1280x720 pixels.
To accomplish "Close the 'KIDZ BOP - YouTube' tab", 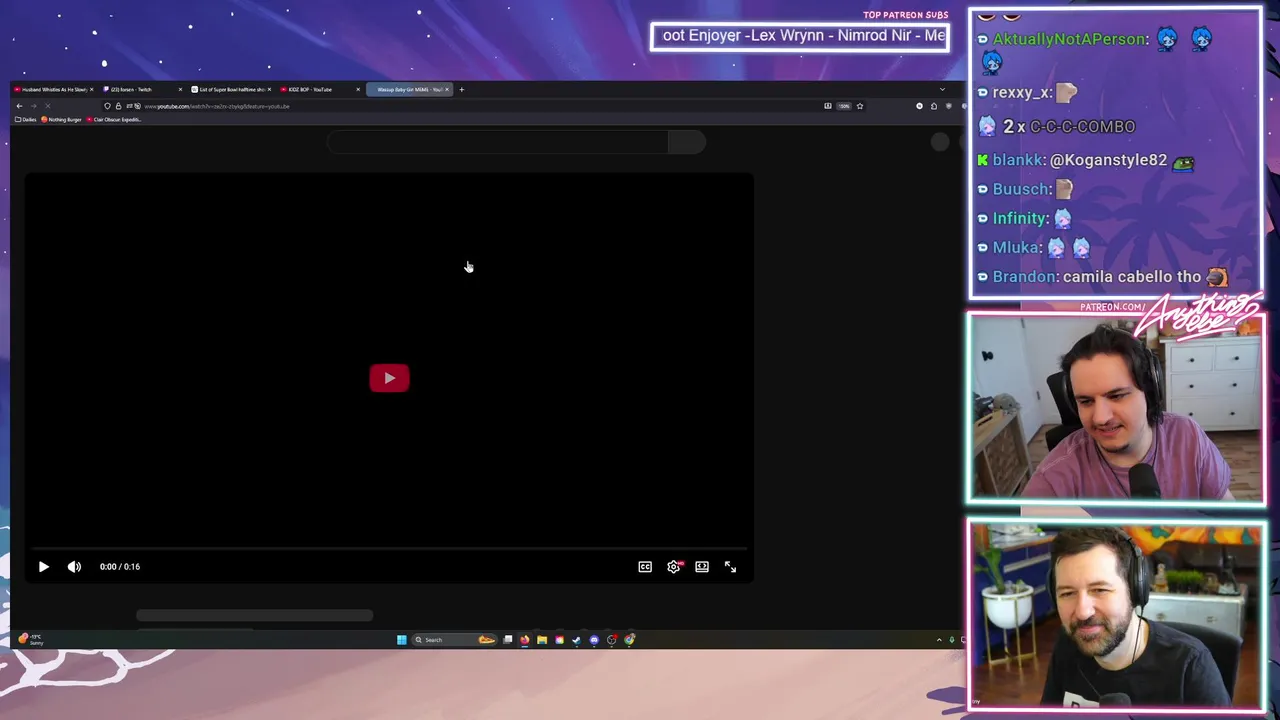I will click(x=358, y=90).
